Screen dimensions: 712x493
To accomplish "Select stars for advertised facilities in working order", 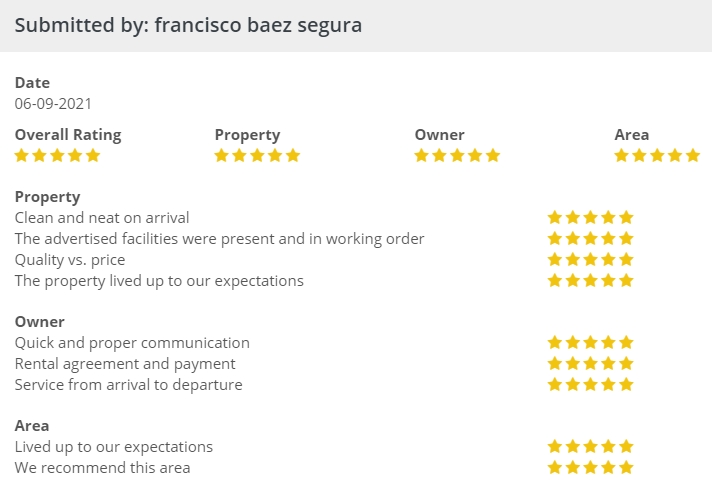I will [x=590, y=238].
